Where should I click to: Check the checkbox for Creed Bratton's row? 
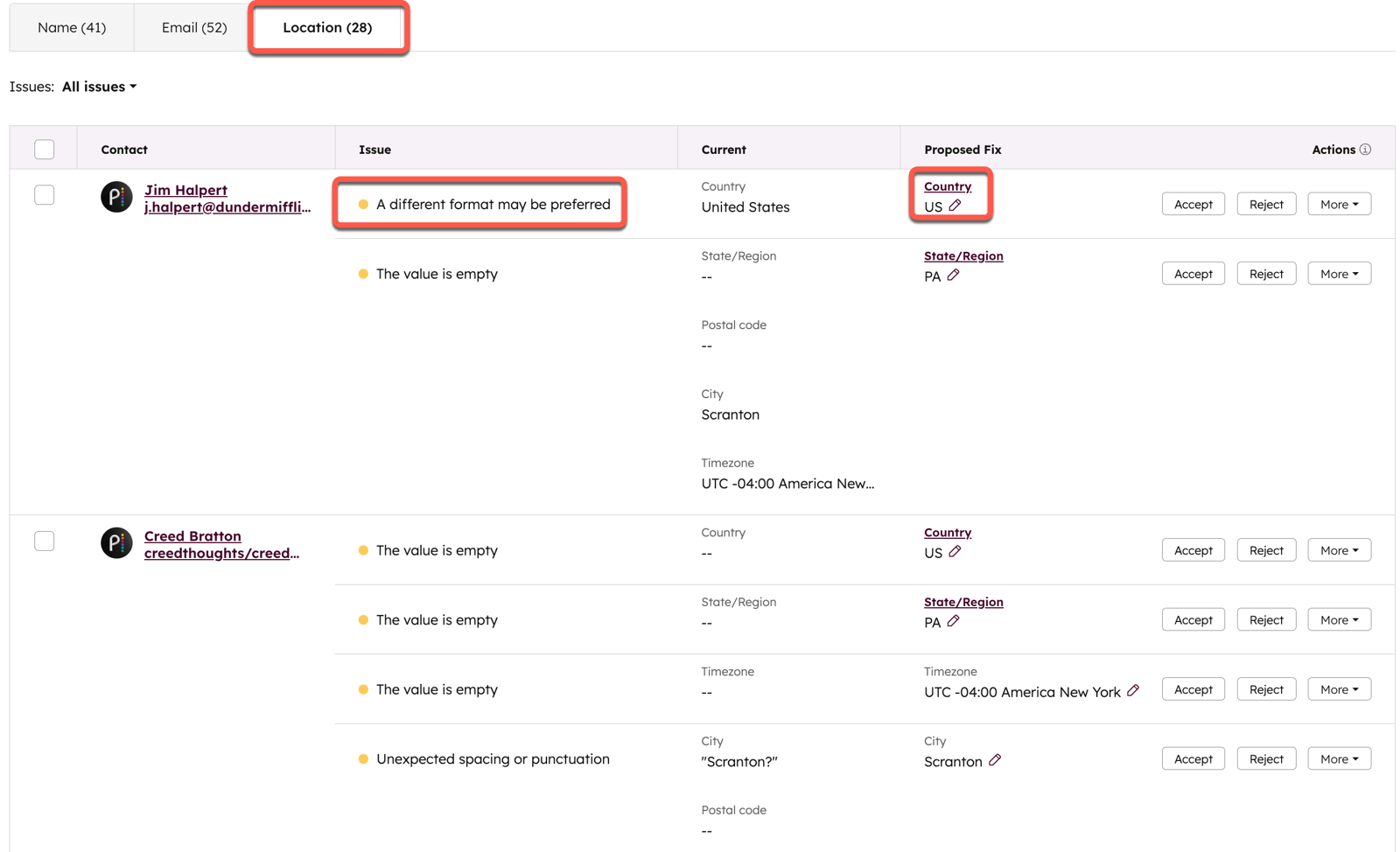tap(44, 541)
